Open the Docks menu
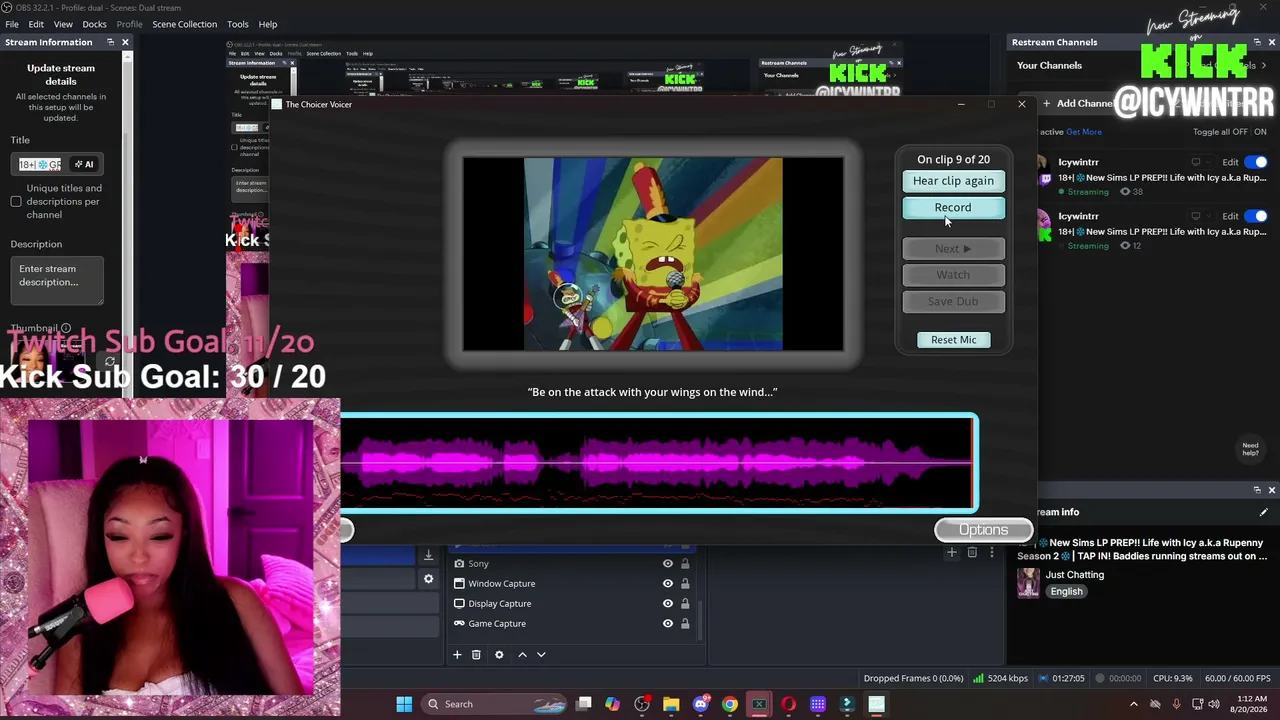Viewport: 1280px width, 720px height. (94, 24)
